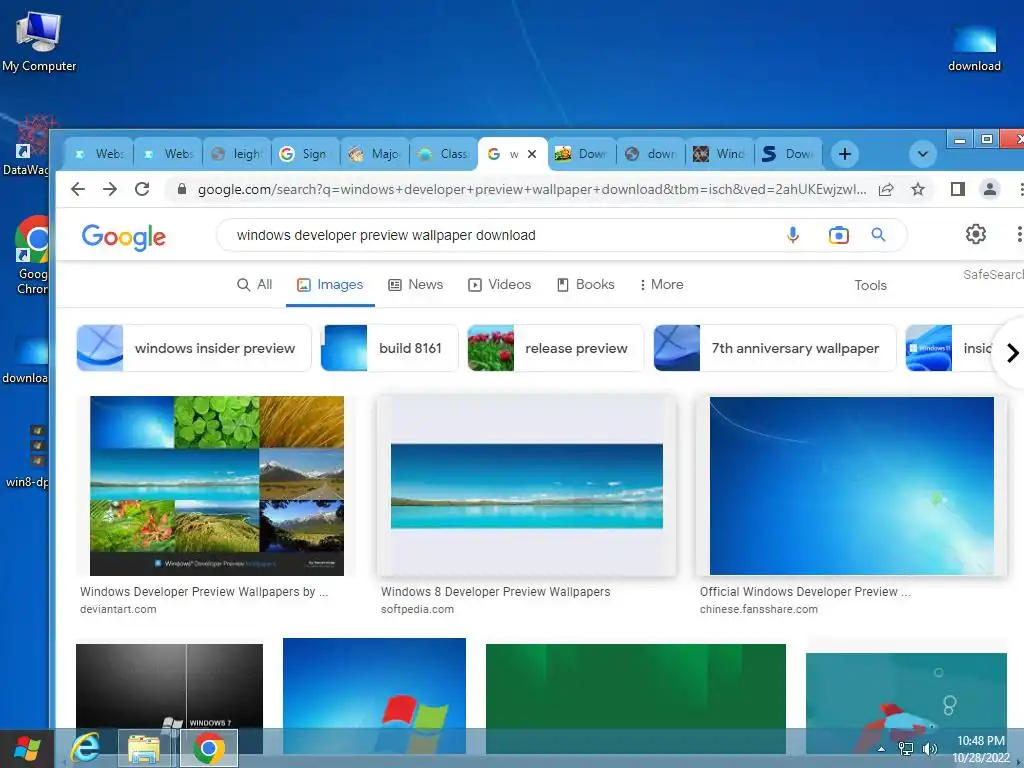1024x768 pixels.
Task: Click the Google logo
Action: [123, 237]
